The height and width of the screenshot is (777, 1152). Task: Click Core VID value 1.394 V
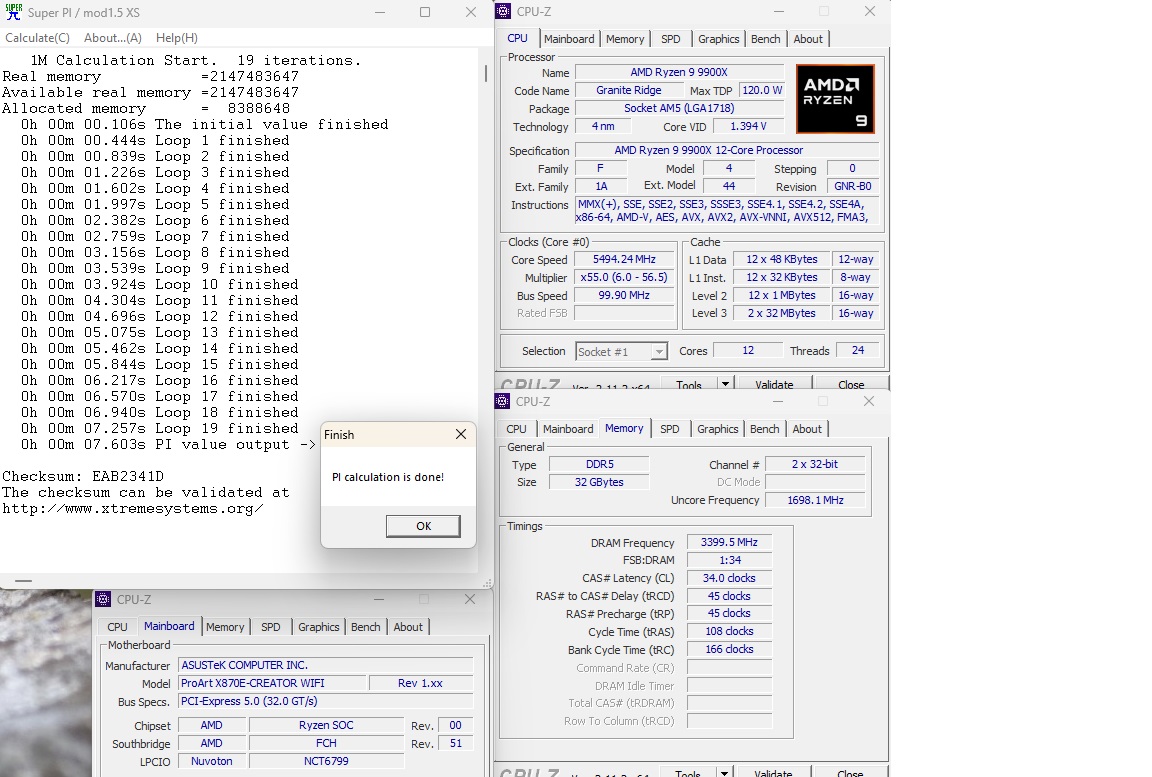coord(749,126)
